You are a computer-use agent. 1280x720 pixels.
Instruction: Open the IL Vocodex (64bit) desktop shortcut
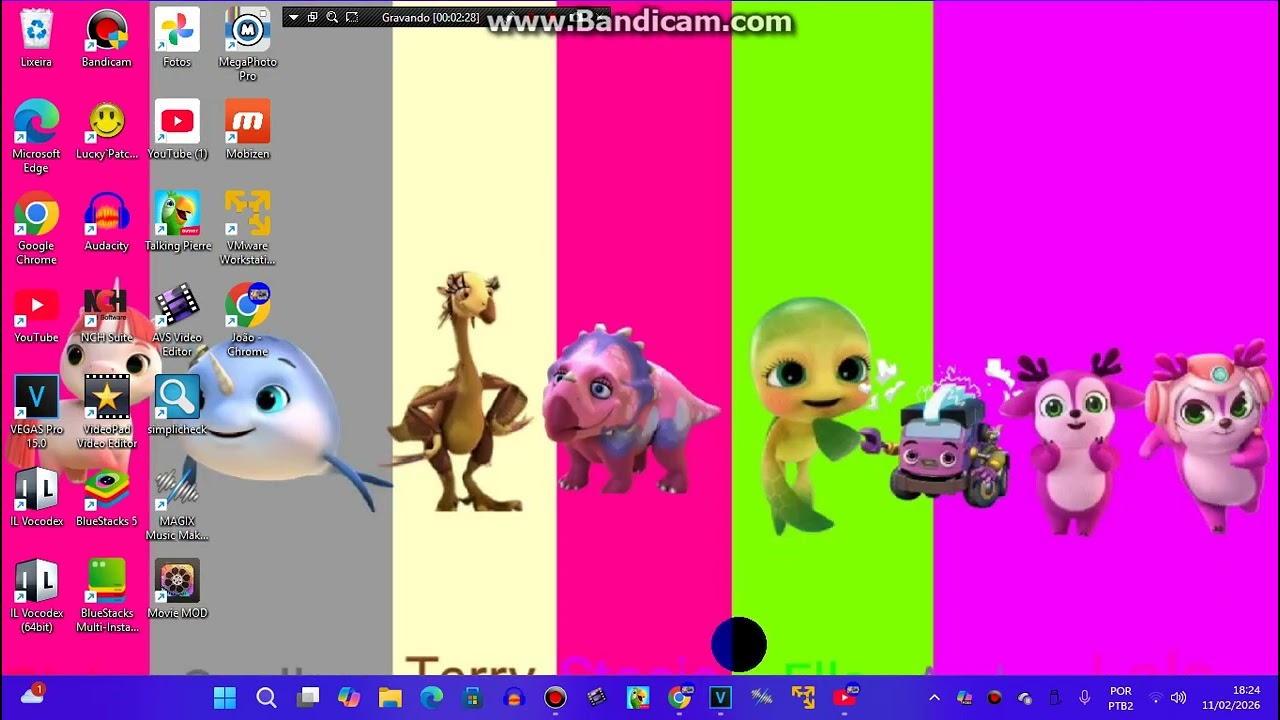click(x=36, y=597)
